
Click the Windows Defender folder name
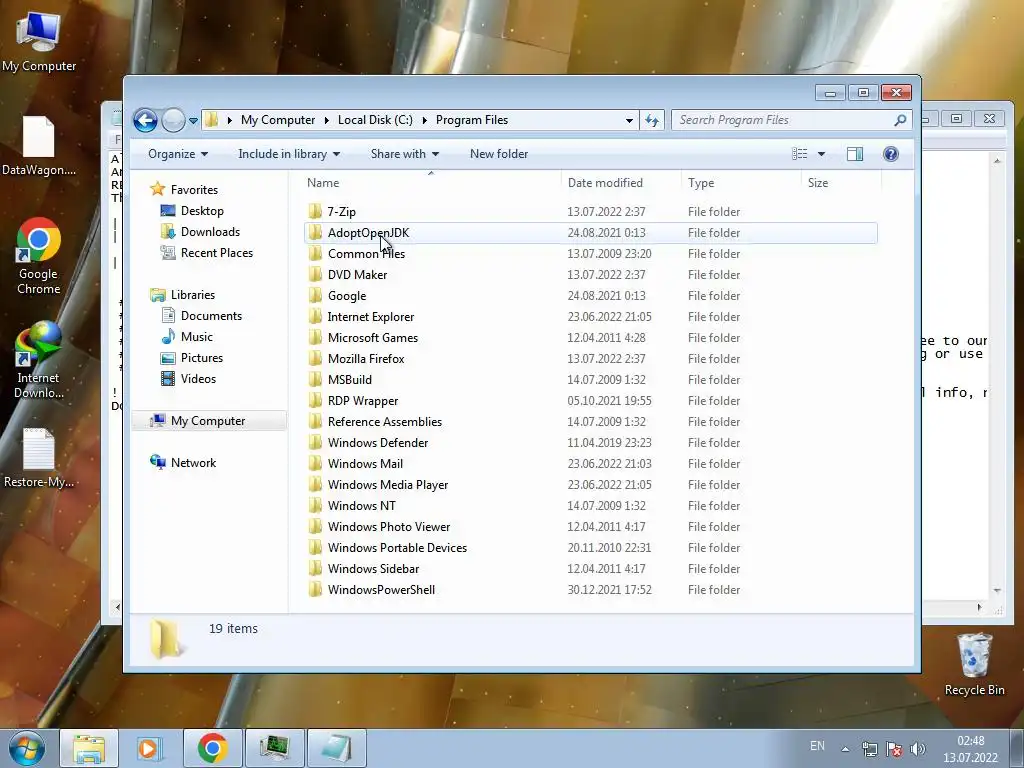point(377,443)
